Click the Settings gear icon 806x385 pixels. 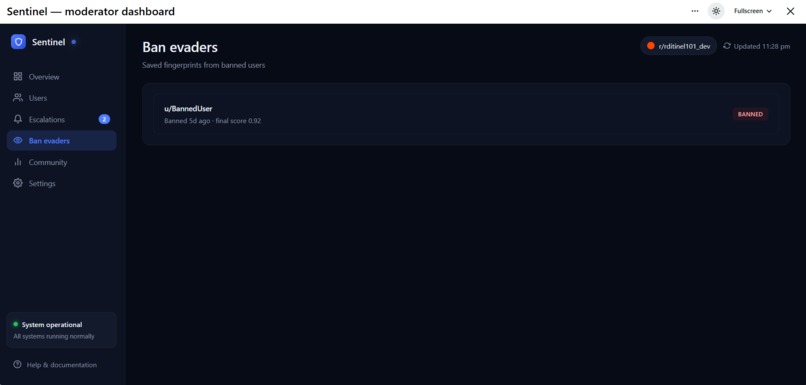(18, 183)
